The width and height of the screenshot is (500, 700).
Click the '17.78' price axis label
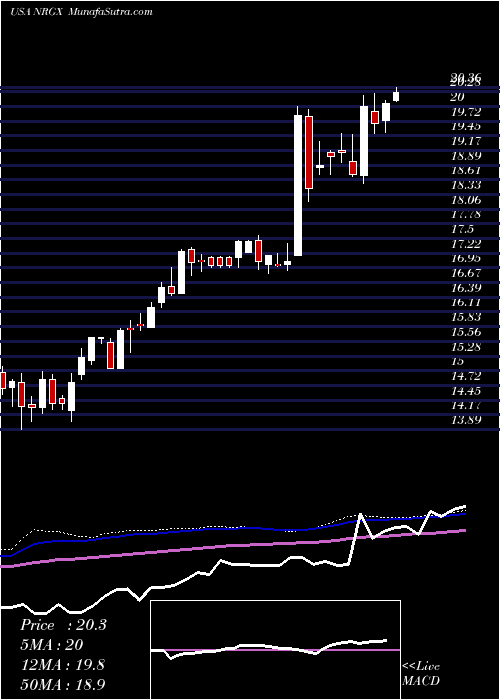tap(466, 214)
